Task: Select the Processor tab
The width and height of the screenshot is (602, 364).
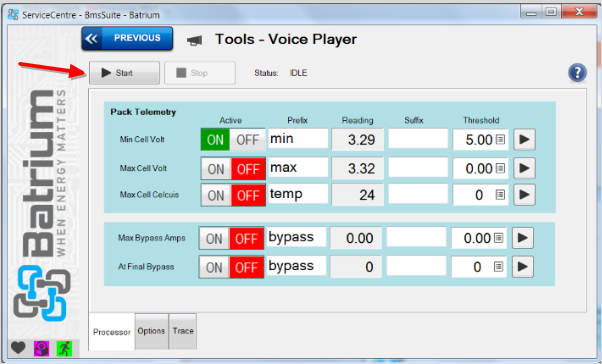Action: [112, 332]
